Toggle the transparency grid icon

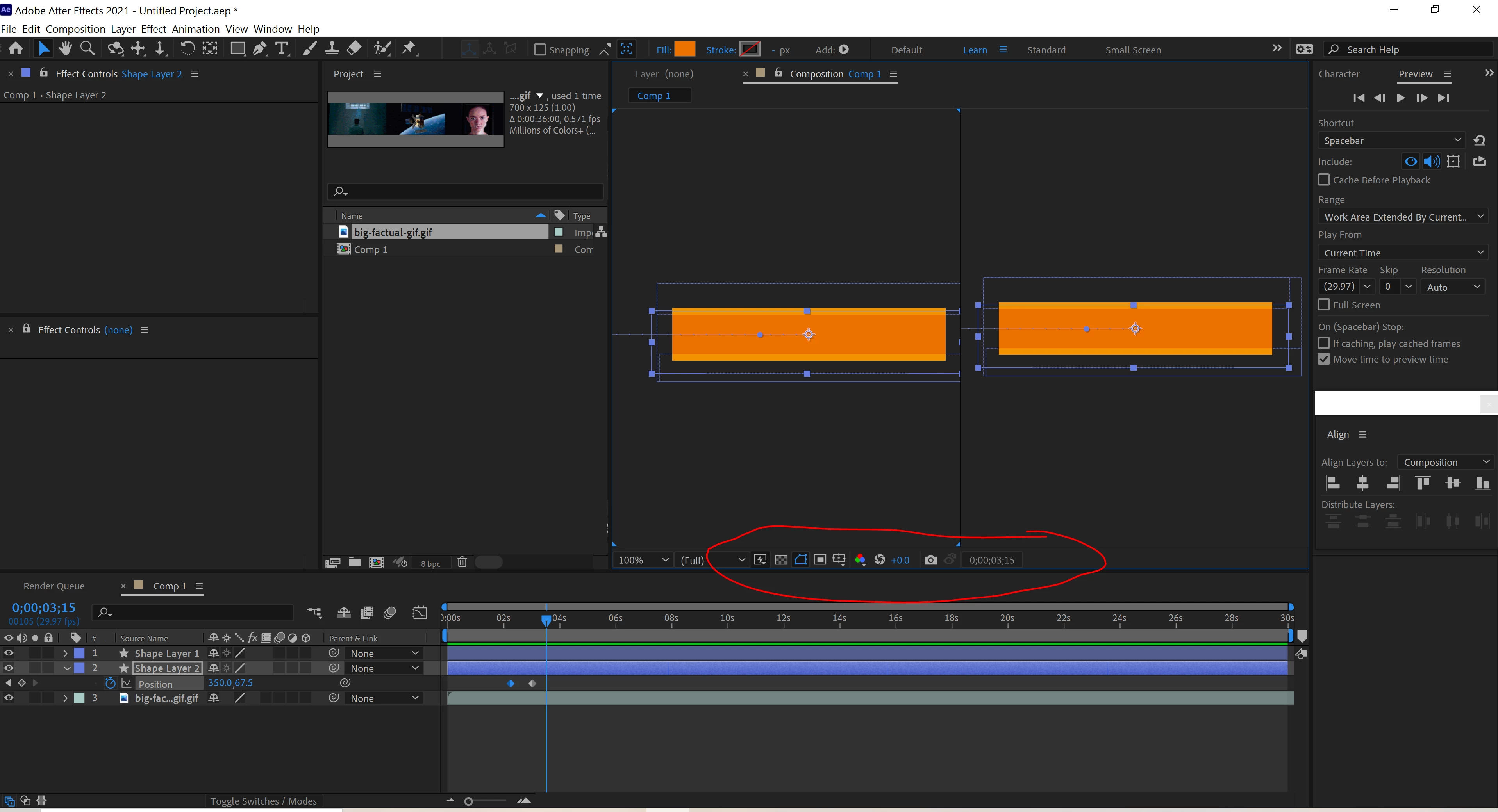(x=781, y=560)
